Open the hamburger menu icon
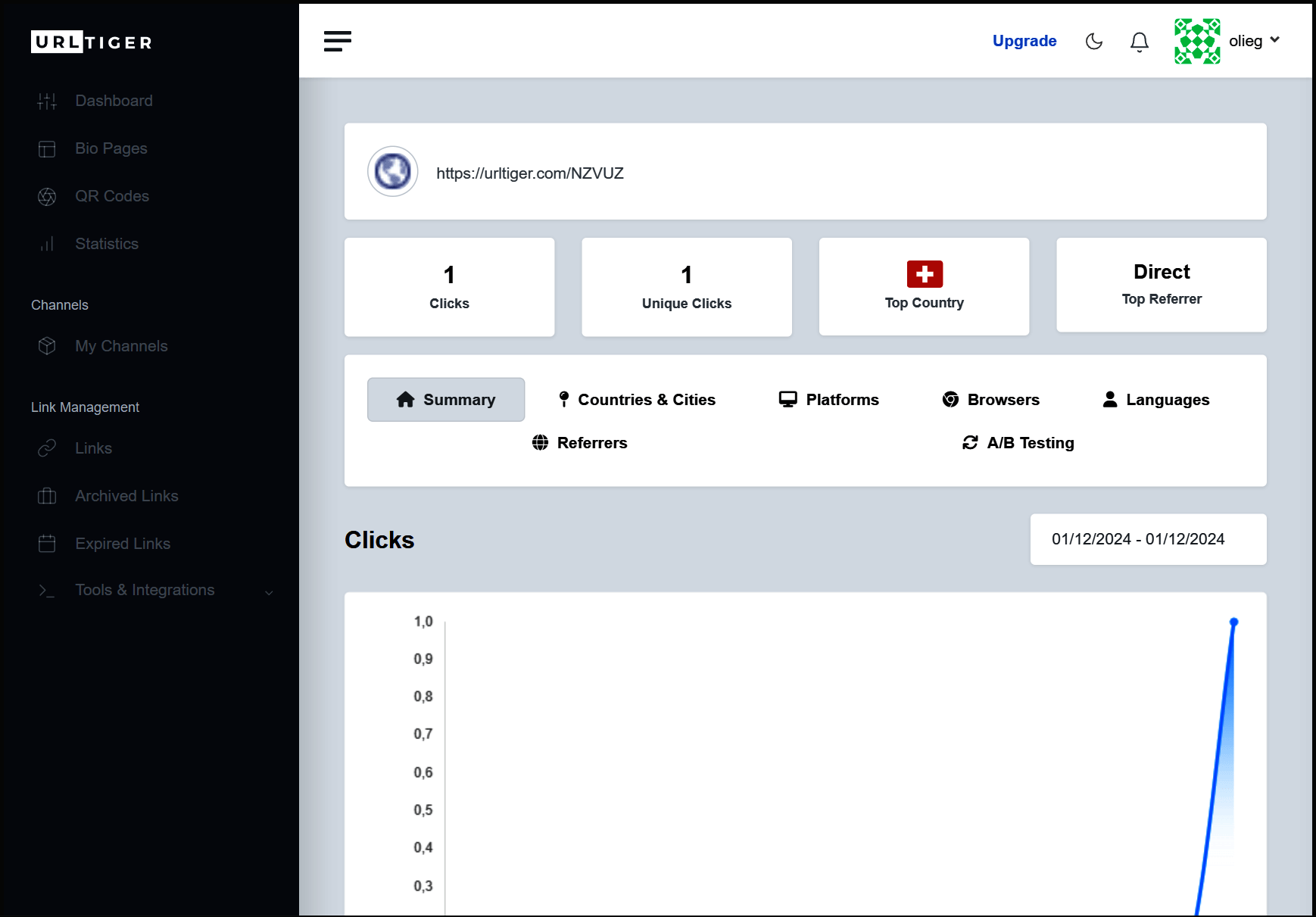Viewport: 1316px width, 917px height. pyautogui.click(x=338, y=41)
